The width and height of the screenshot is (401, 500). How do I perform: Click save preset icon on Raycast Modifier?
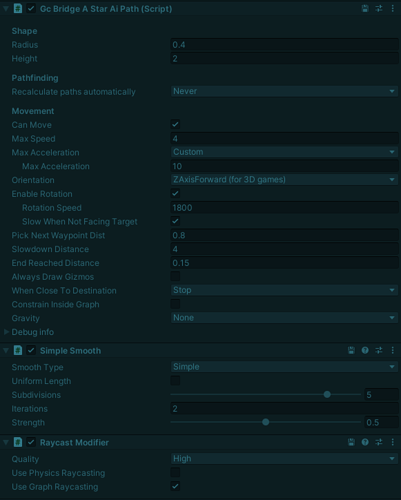coord(351,442)
